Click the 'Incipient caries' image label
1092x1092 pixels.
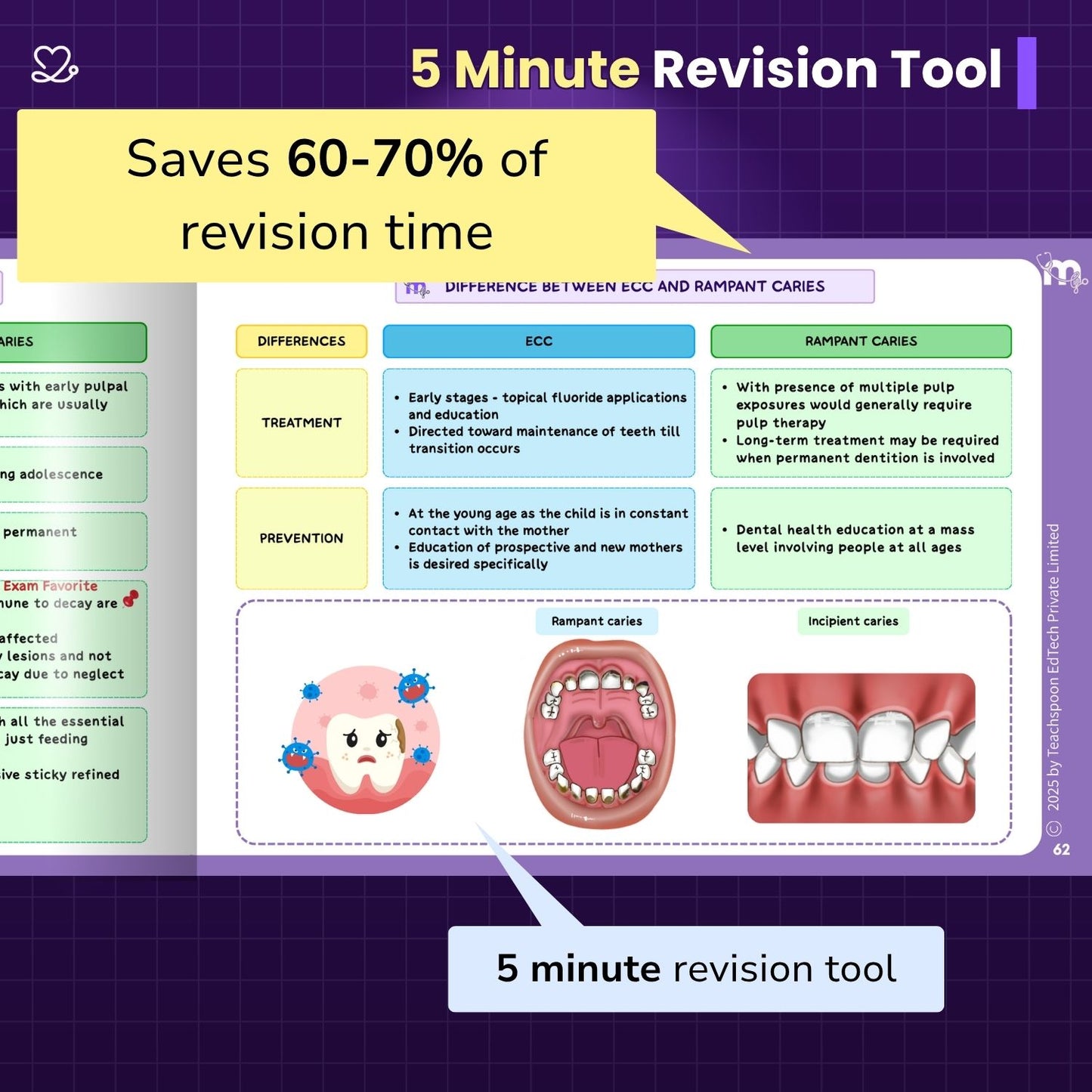coord(852,621)
